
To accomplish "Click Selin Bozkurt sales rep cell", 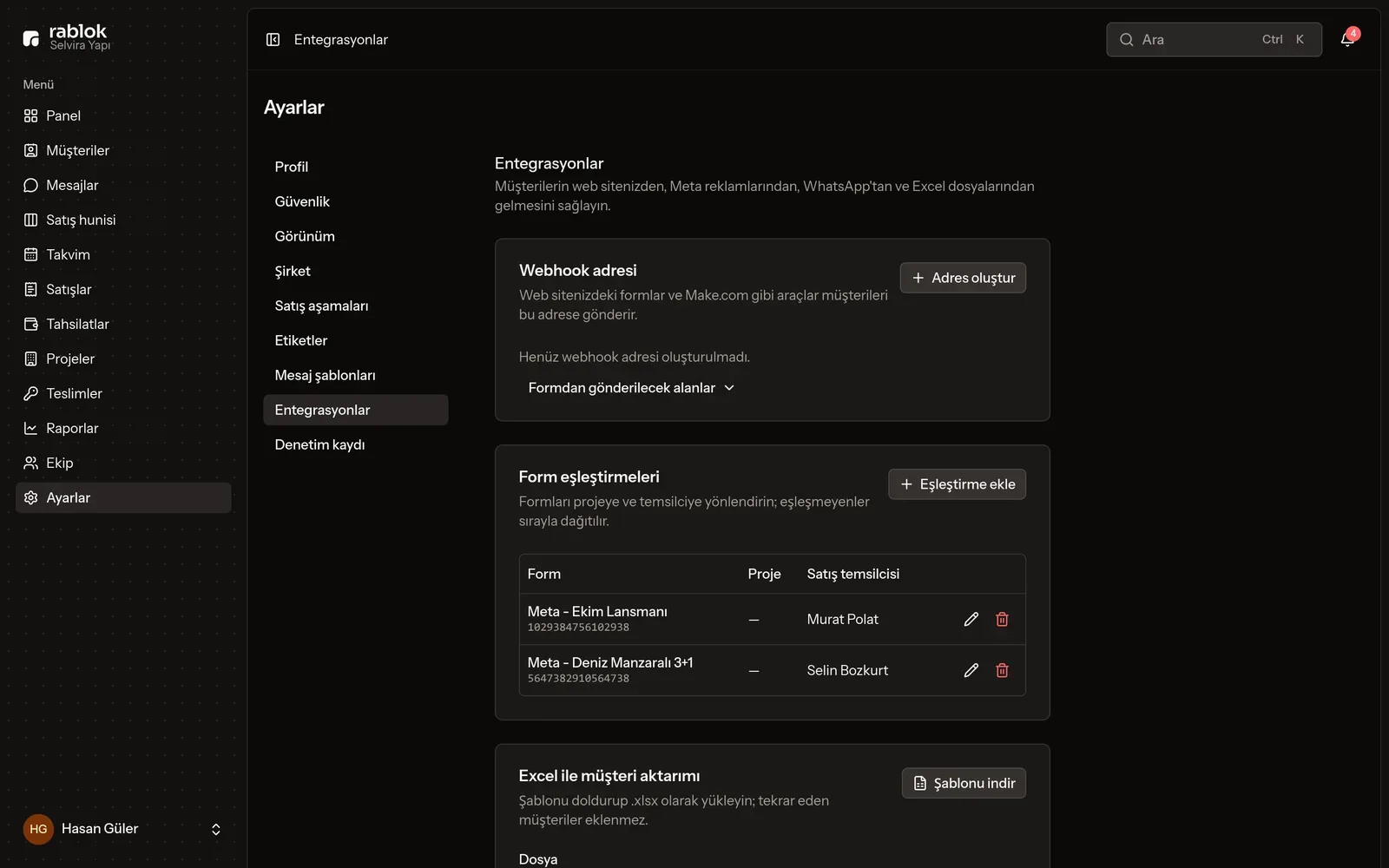I will [x=847, y=670].
